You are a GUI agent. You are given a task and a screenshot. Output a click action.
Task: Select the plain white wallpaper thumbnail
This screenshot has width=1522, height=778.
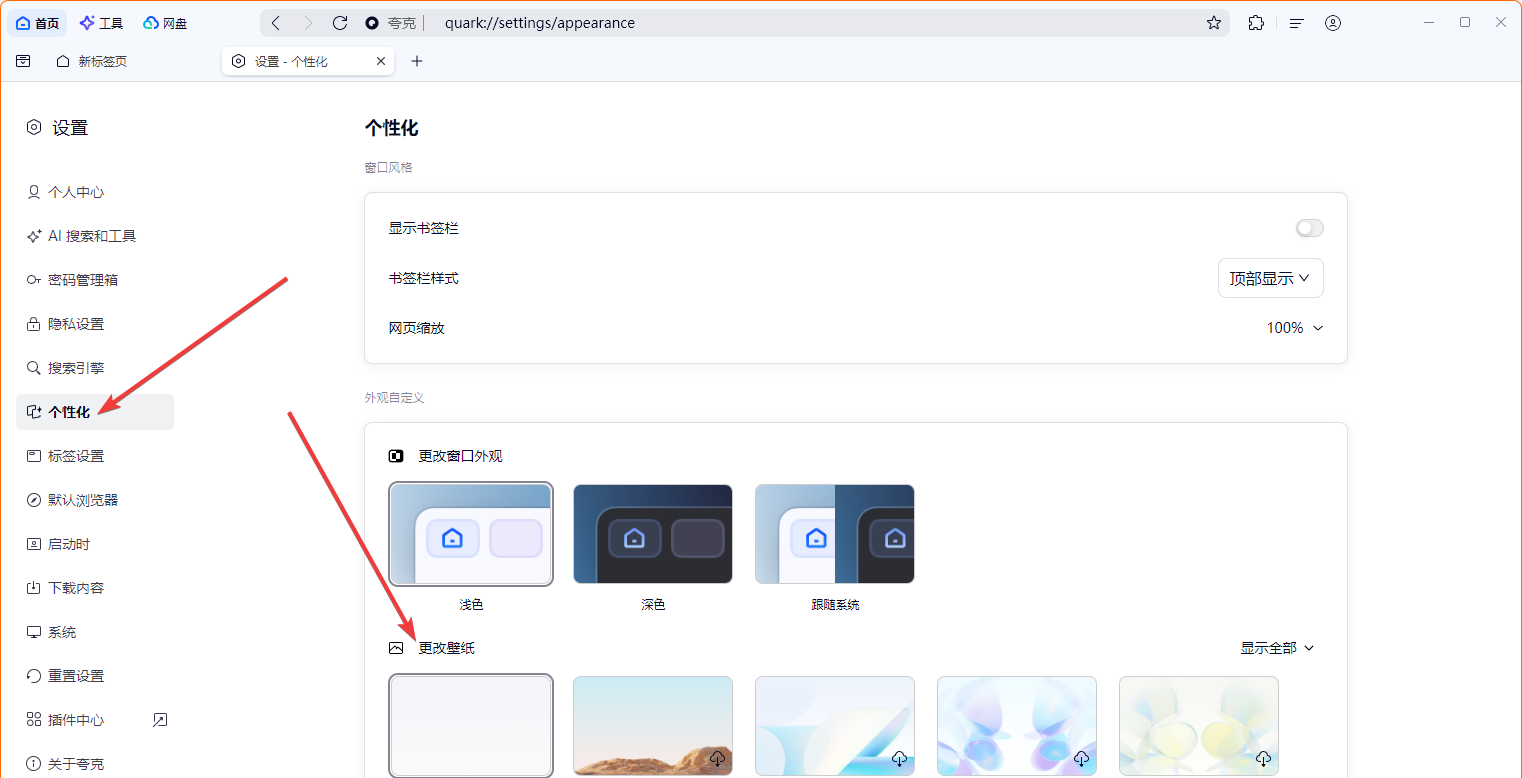pos(471,726)
